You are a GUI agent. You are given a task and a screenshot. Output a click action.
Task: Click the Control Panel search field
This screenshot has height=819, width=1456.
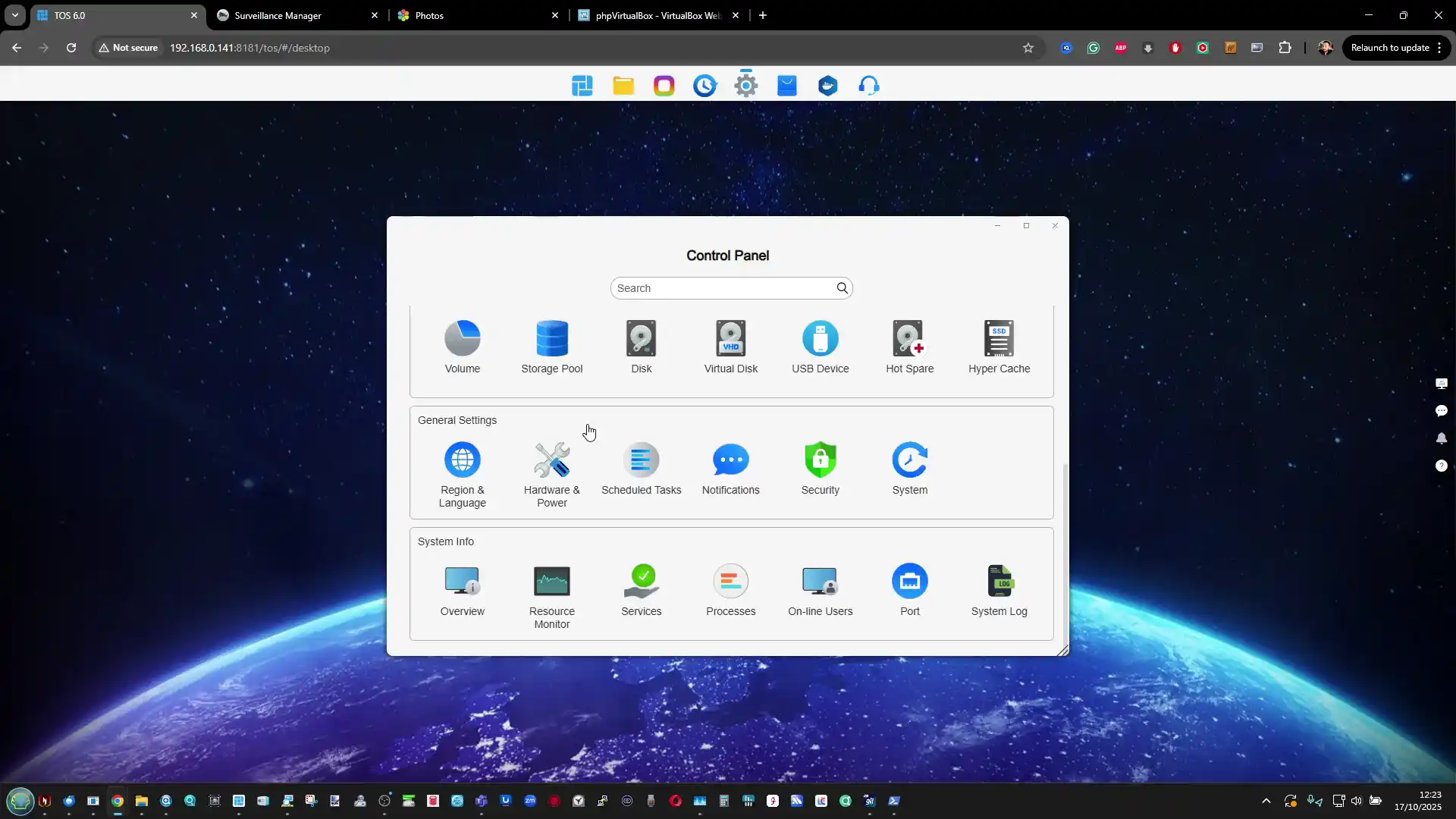coord(720,288)
